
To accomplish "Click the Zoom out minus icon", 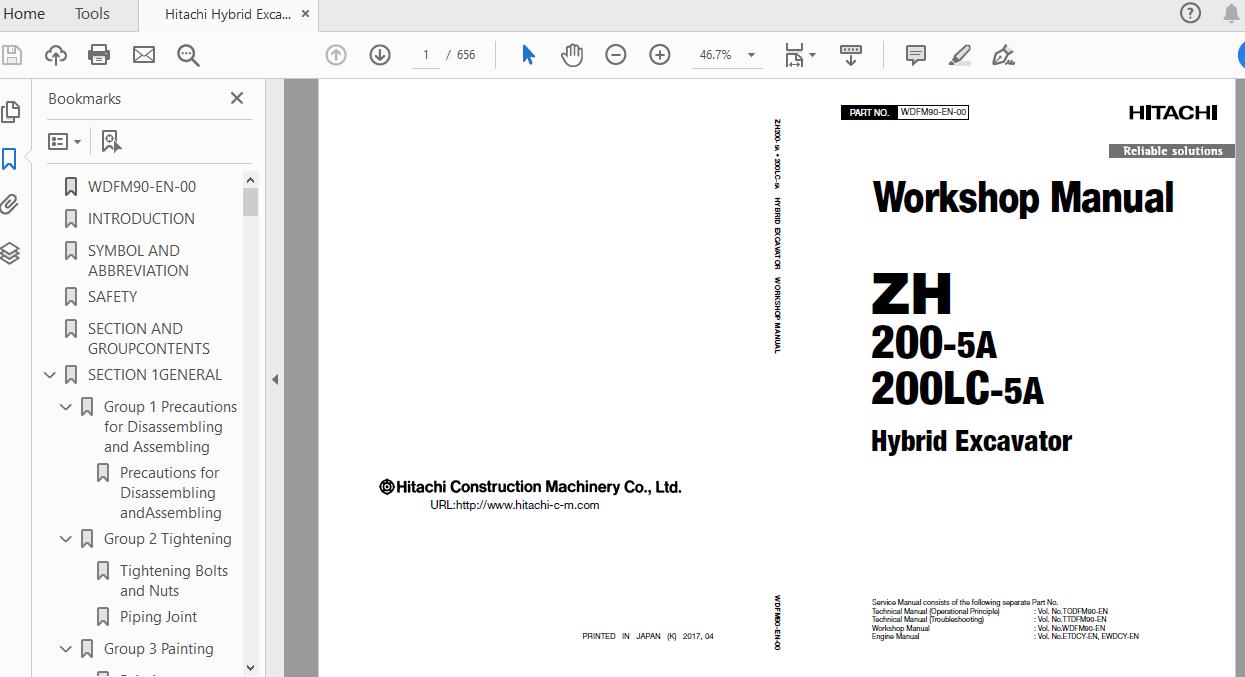I will coord(616,55).
